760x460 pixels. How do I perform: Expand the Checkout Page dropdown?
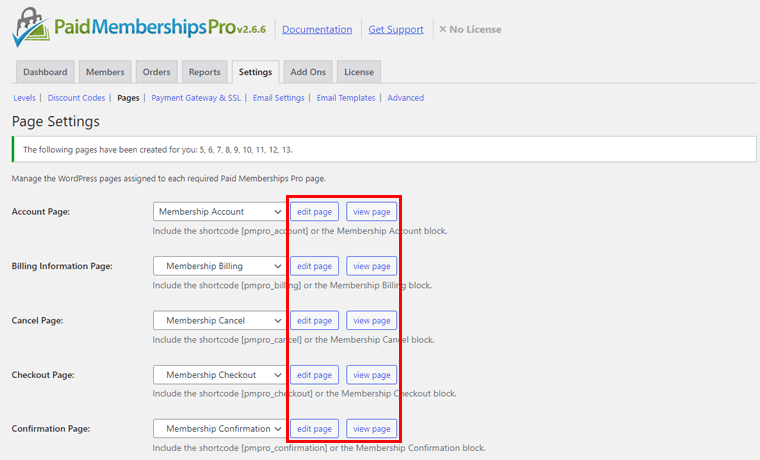(x=220, y=375)
